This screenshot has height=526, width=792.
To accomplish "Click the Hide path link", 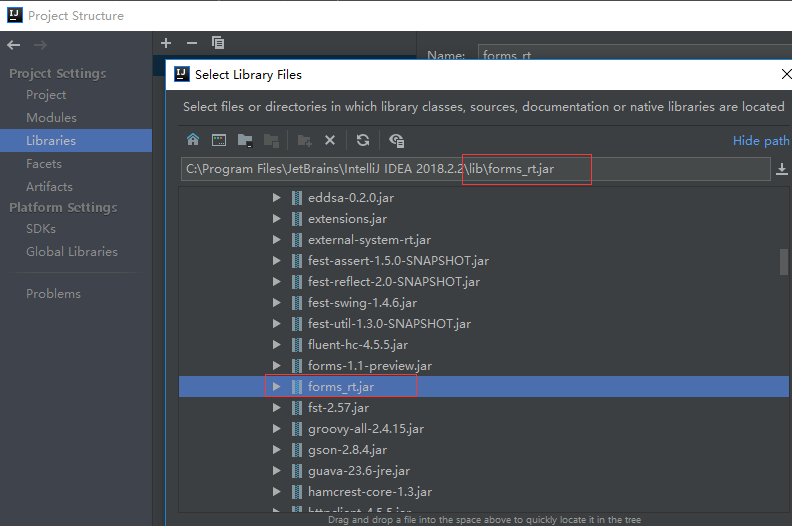I will (x=761, y=140).
